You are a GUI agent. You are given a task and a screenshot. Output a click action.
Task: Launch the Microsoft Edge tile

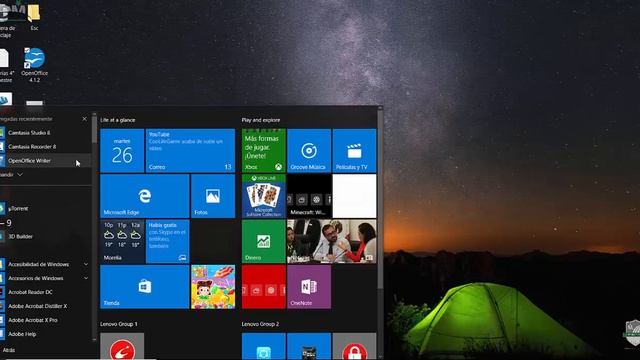144,196
